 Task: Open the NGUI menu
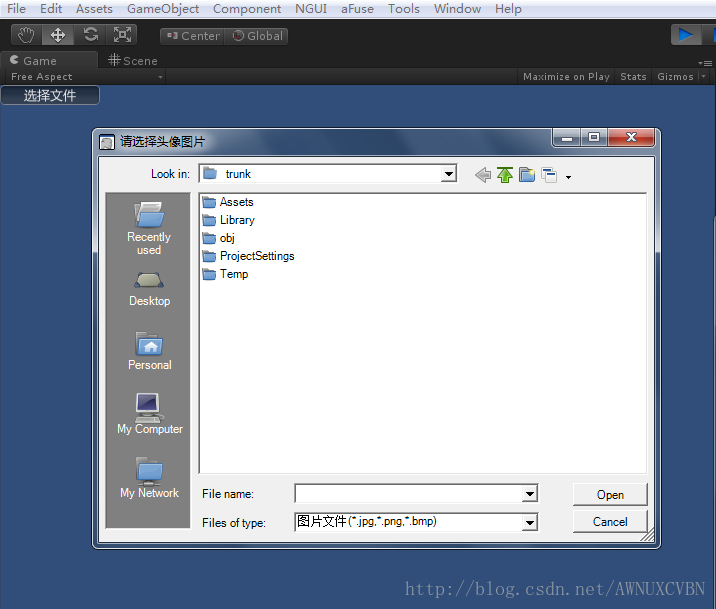point(311,9)
